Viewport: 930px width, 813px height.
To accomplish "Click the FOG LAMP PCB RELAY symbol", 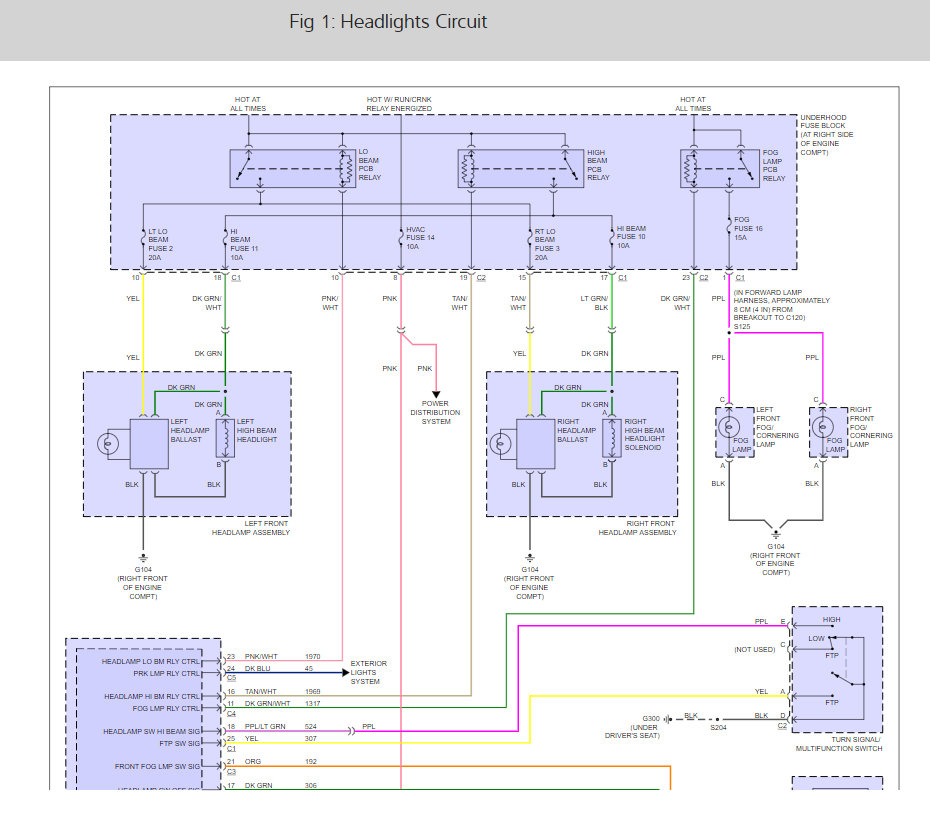I will pos(719,169).
